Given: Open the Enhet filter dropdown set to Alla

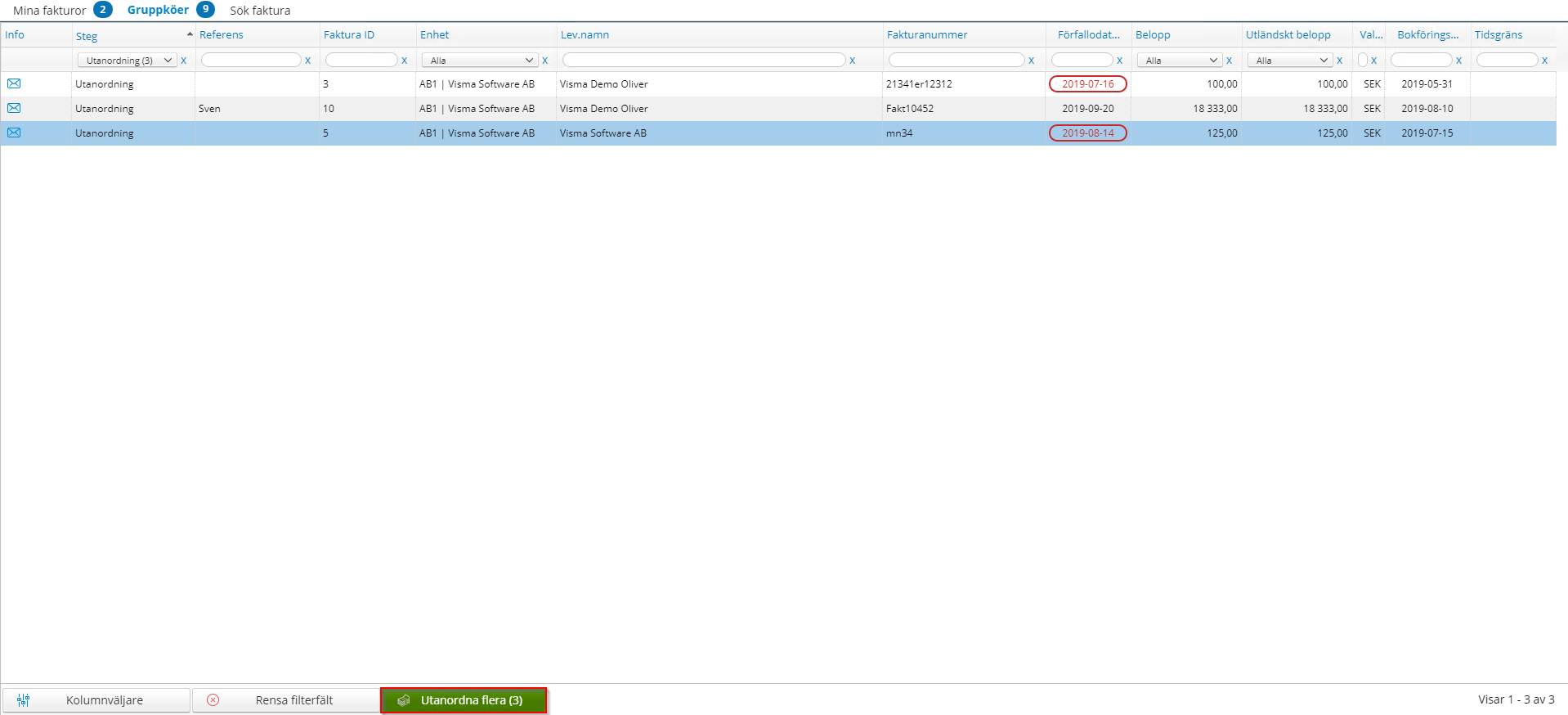Looking at the screenshot, I should [480, 61].
